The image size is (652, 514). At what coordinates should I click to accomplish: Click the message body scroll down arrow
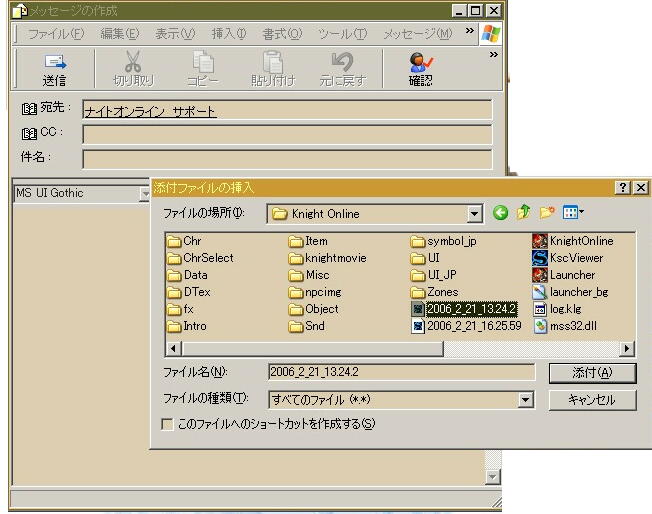point(492,477)
